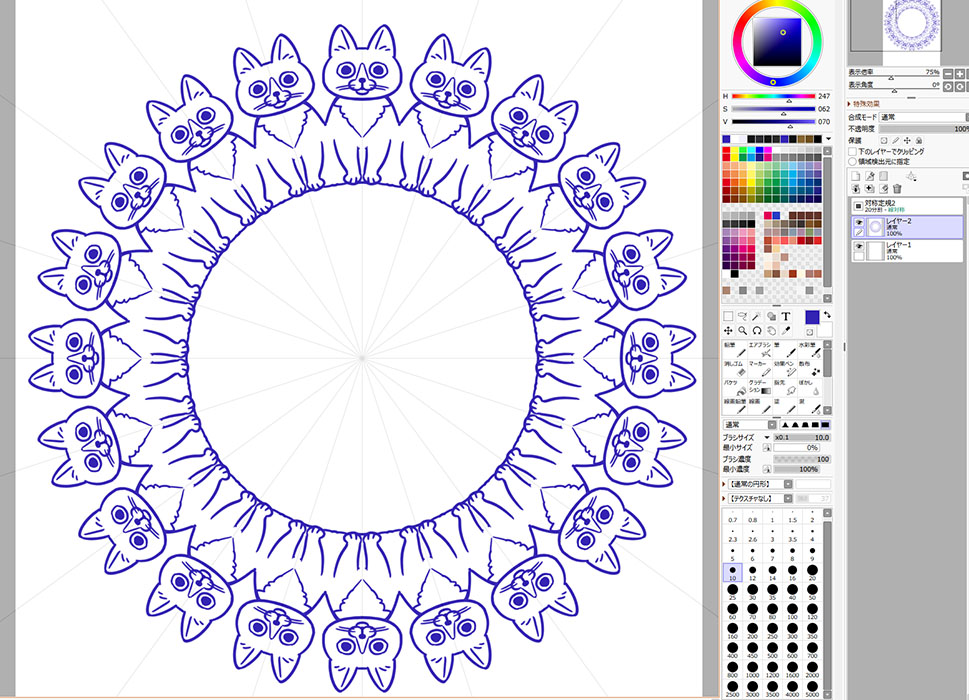The height and width of the screenshot is (700, 969).
Task: Open the 合成モード blend mode dropdown
Action: tap(924, 117)
